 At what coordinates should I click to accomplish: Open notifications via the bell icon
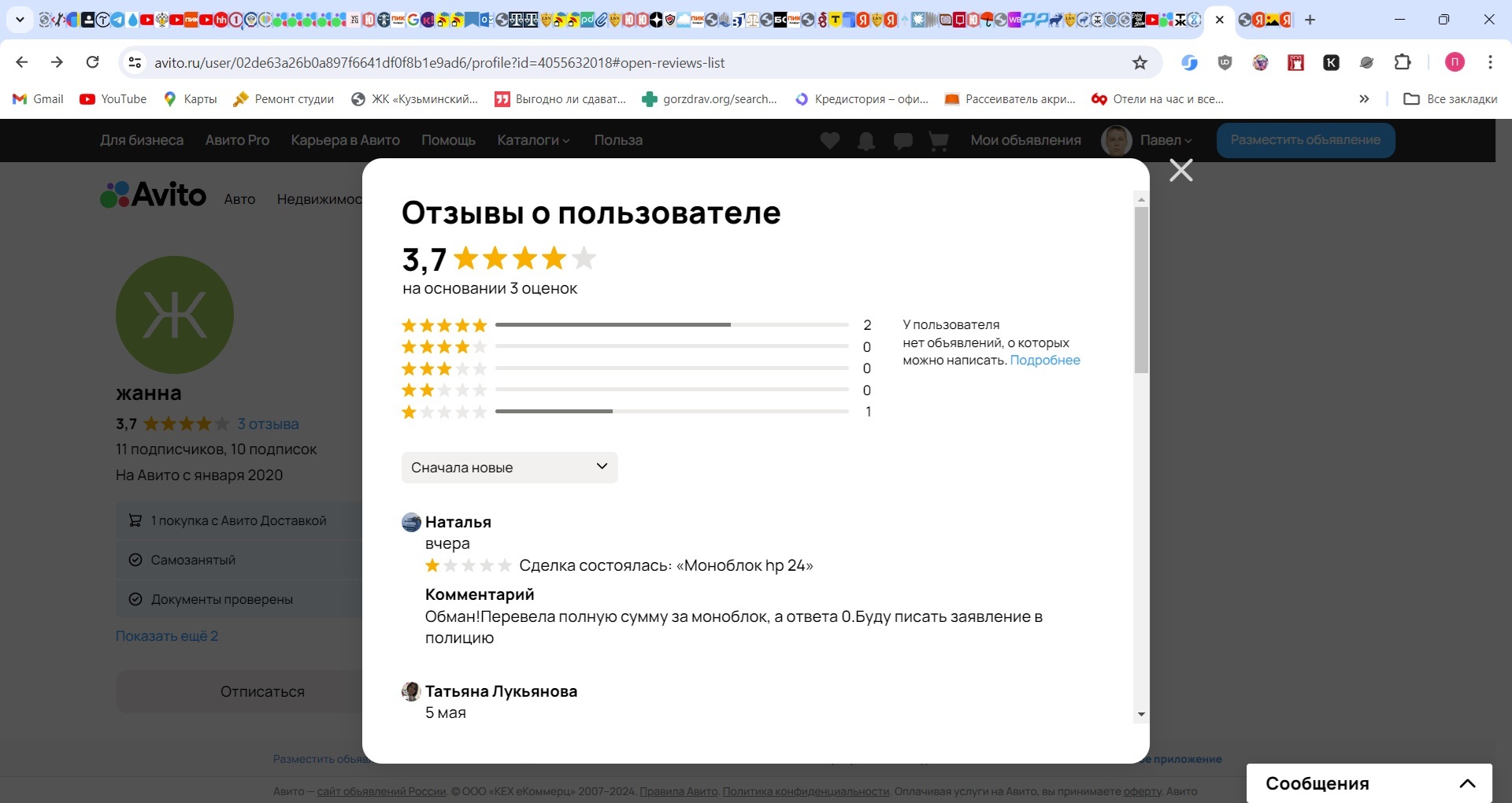866,140
